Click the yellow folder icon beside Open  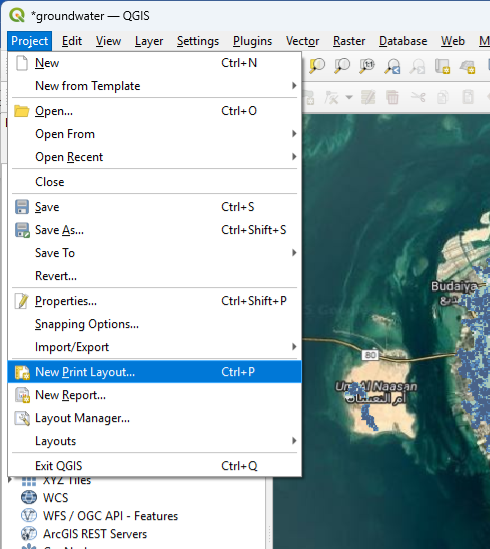pos(22,111)
